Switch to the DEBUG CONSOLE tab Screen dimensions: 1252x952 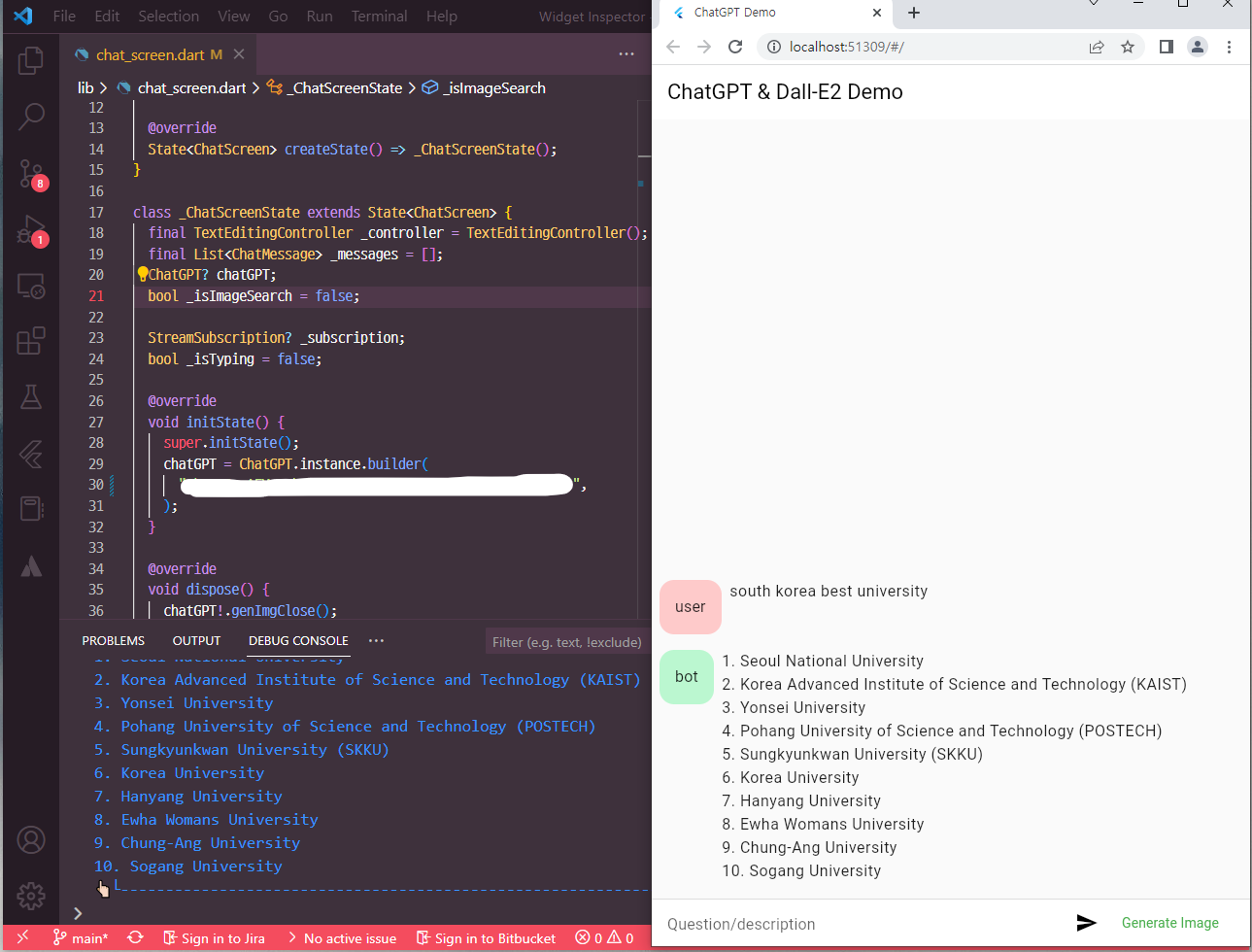tap(298, 640)
